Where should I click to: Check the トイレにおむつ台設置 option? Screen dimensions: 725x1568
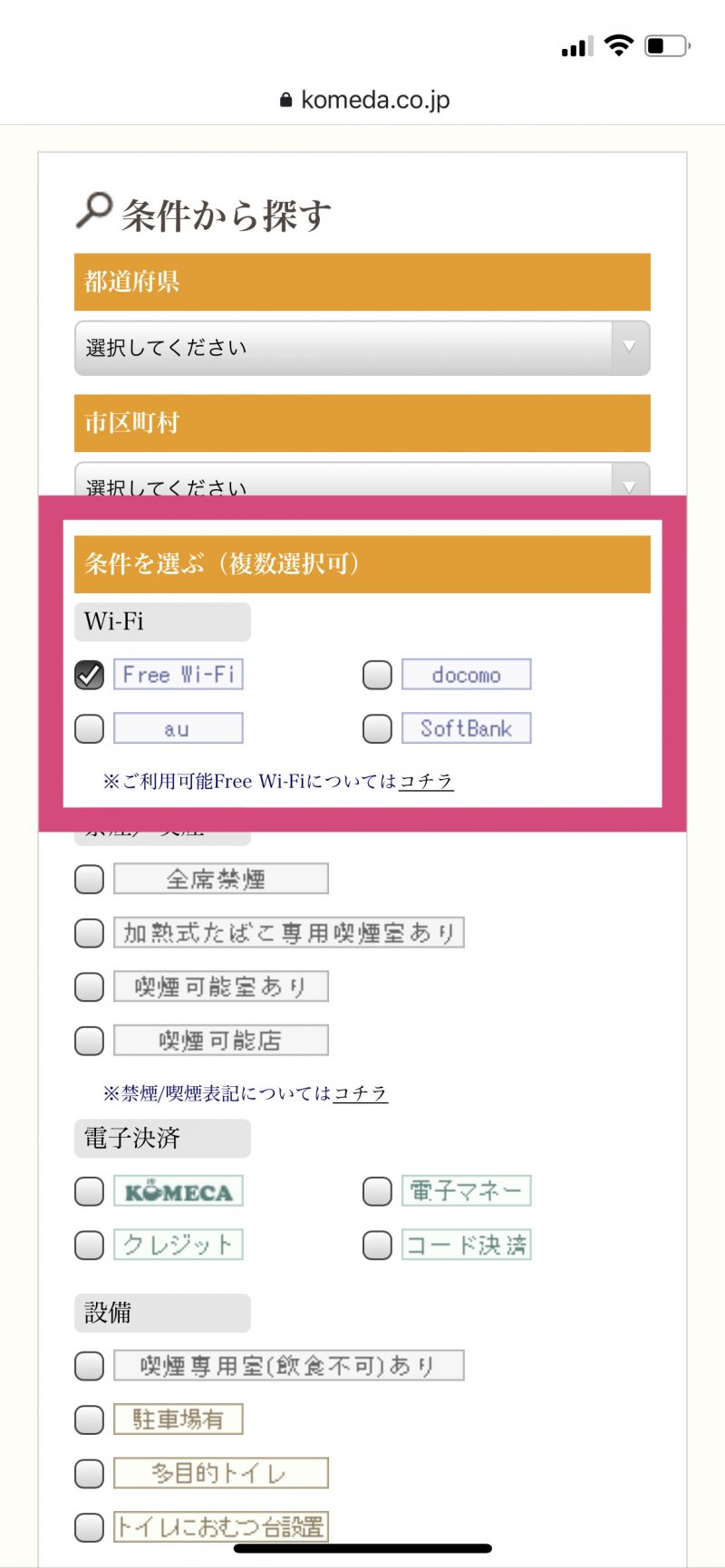coord(89,1526)
